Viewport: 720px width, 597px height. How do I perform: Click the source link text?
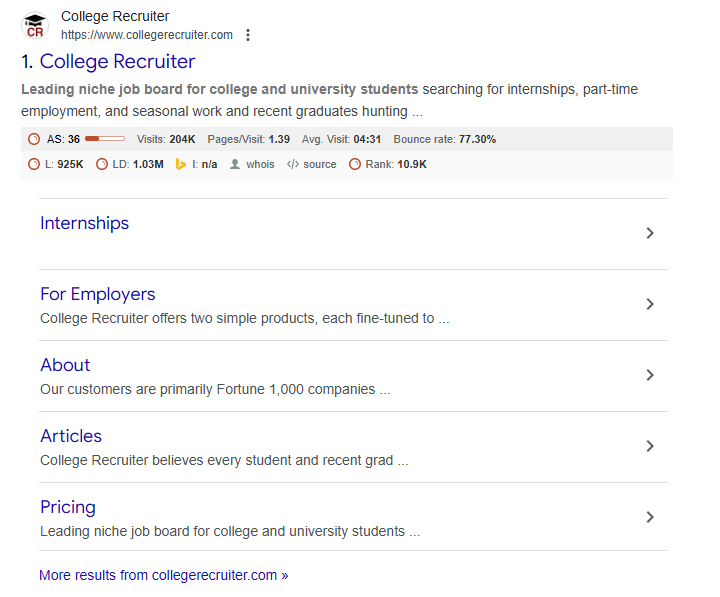coord(320,164)
